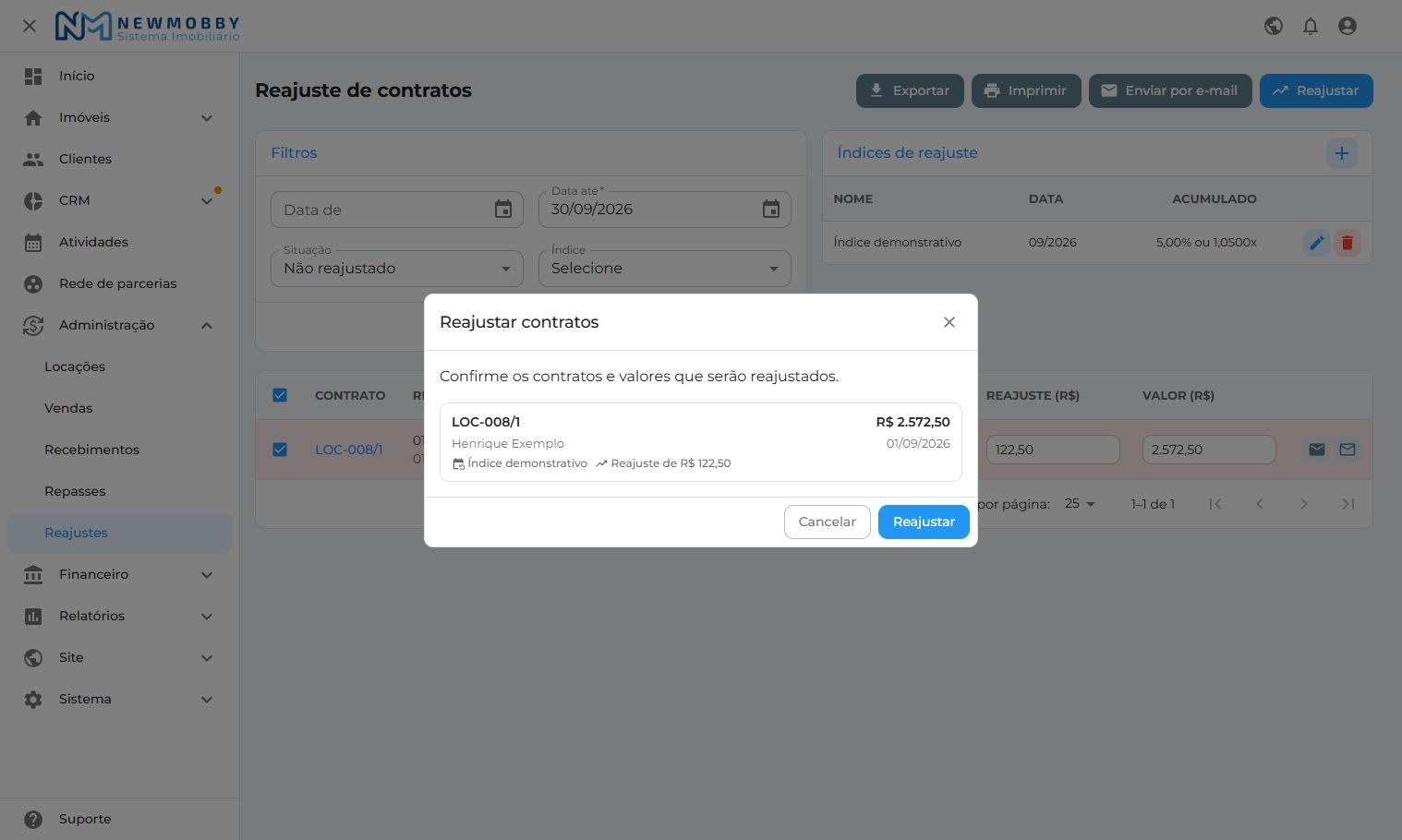Collapse the Administração menu
Screen dimensions: 1402x840
[120, 325]
